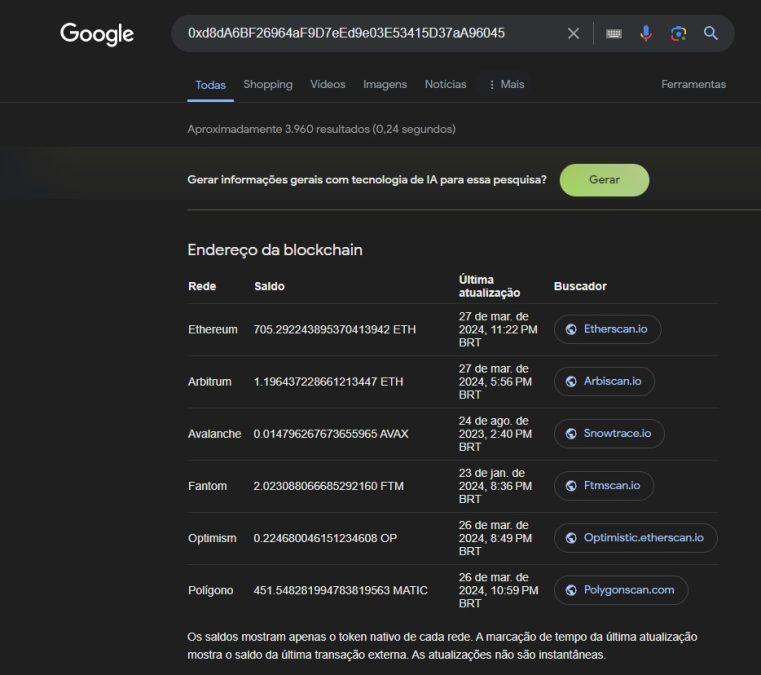The width and height of the screenshot is (761, 675).
Task: Open the Polygonscan.com explorer link
Action: click(621, 590)
